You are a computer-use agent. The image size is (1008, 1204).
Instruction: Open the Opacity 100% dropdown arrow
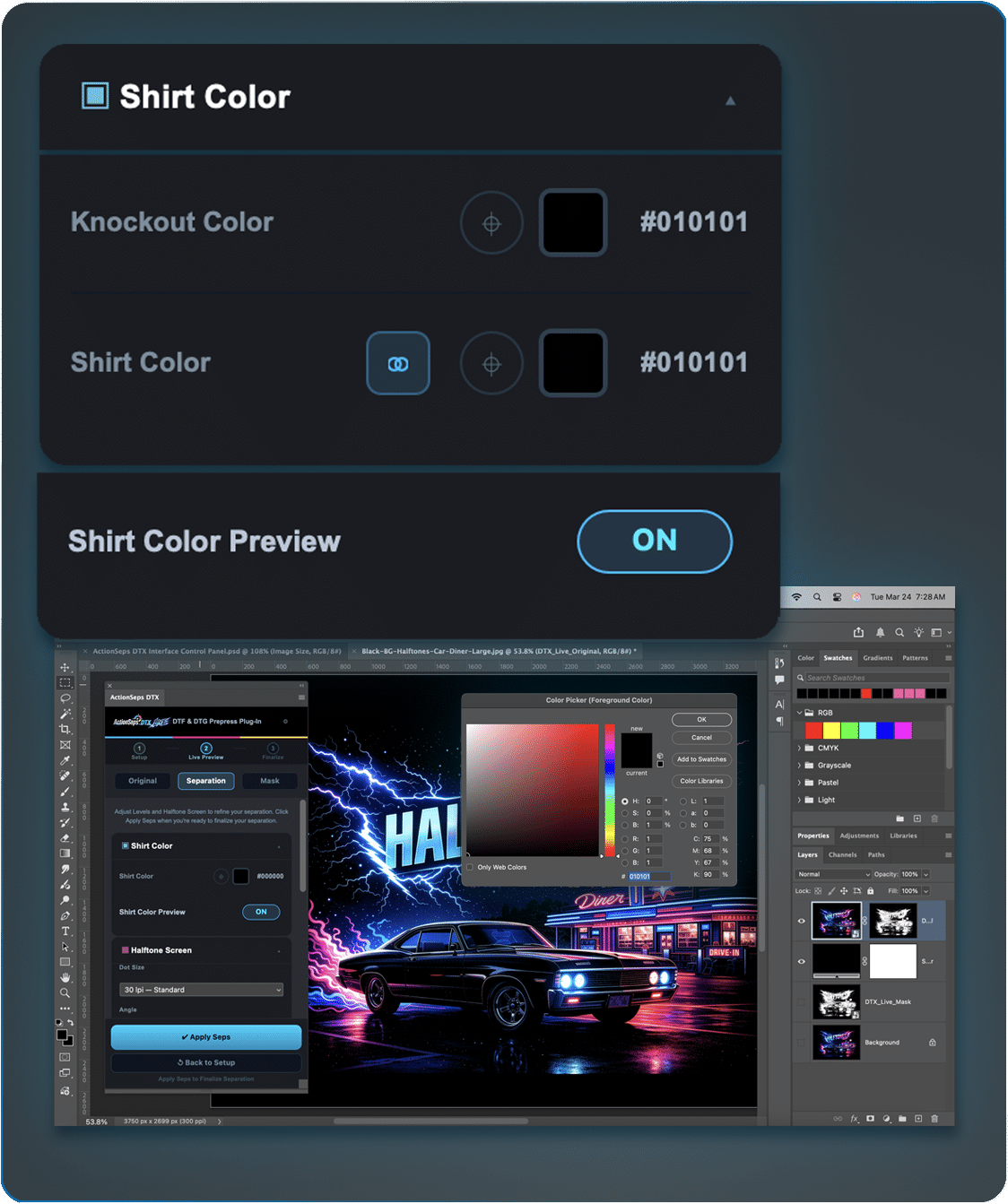[x=926, y=874]
